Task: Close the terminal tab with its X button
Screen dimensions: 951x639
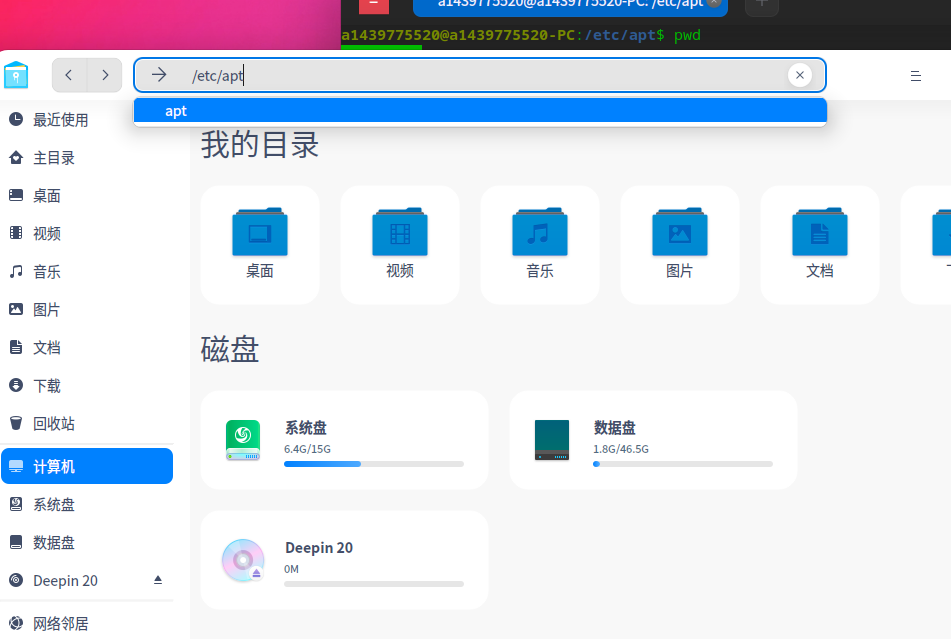Action: (714, 3)
